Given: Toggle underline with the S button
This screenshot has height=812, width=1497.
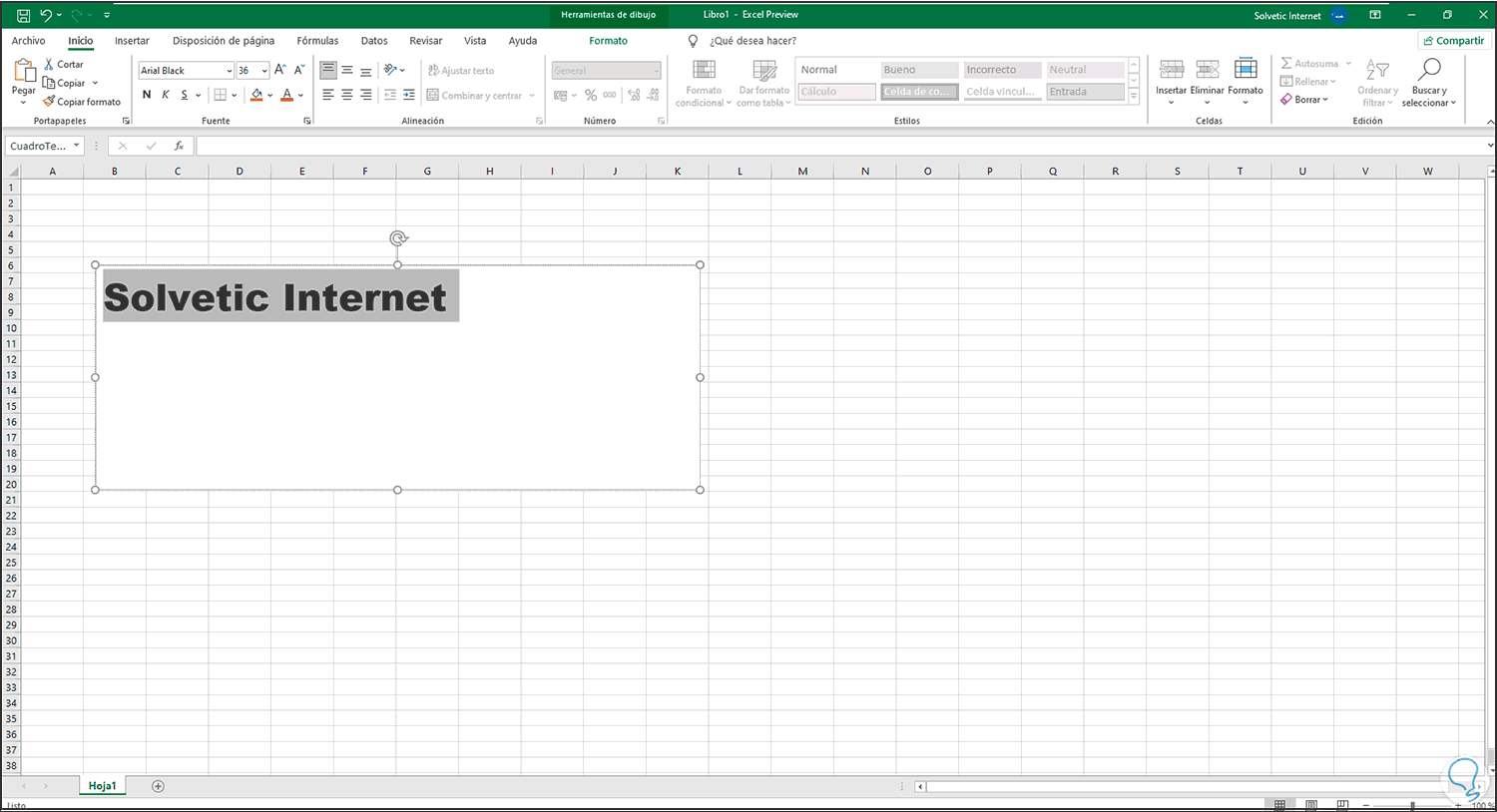Looking at the screenshot, I should [x=185, y=95].
